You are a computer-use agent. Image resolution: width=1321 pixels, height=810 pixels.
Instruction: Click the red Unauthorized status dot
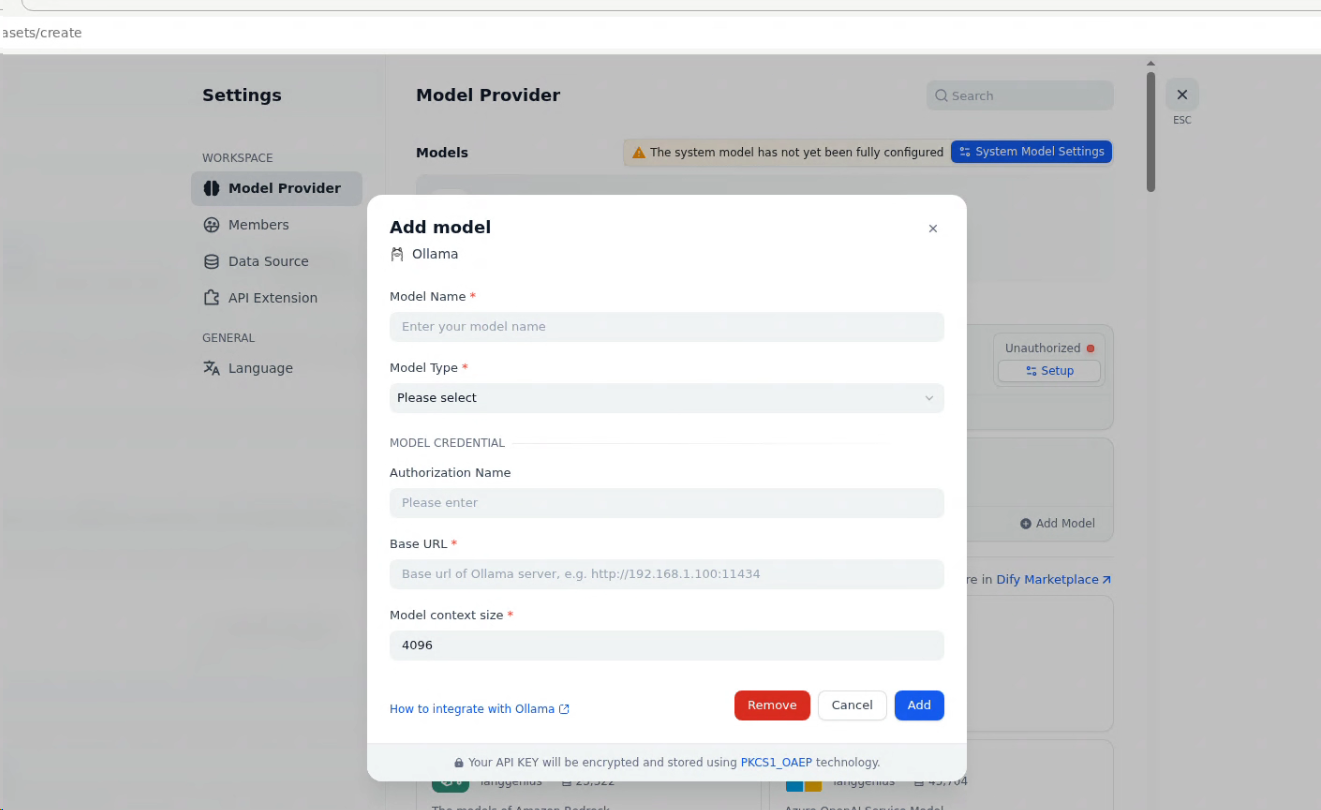[1090, 348]
